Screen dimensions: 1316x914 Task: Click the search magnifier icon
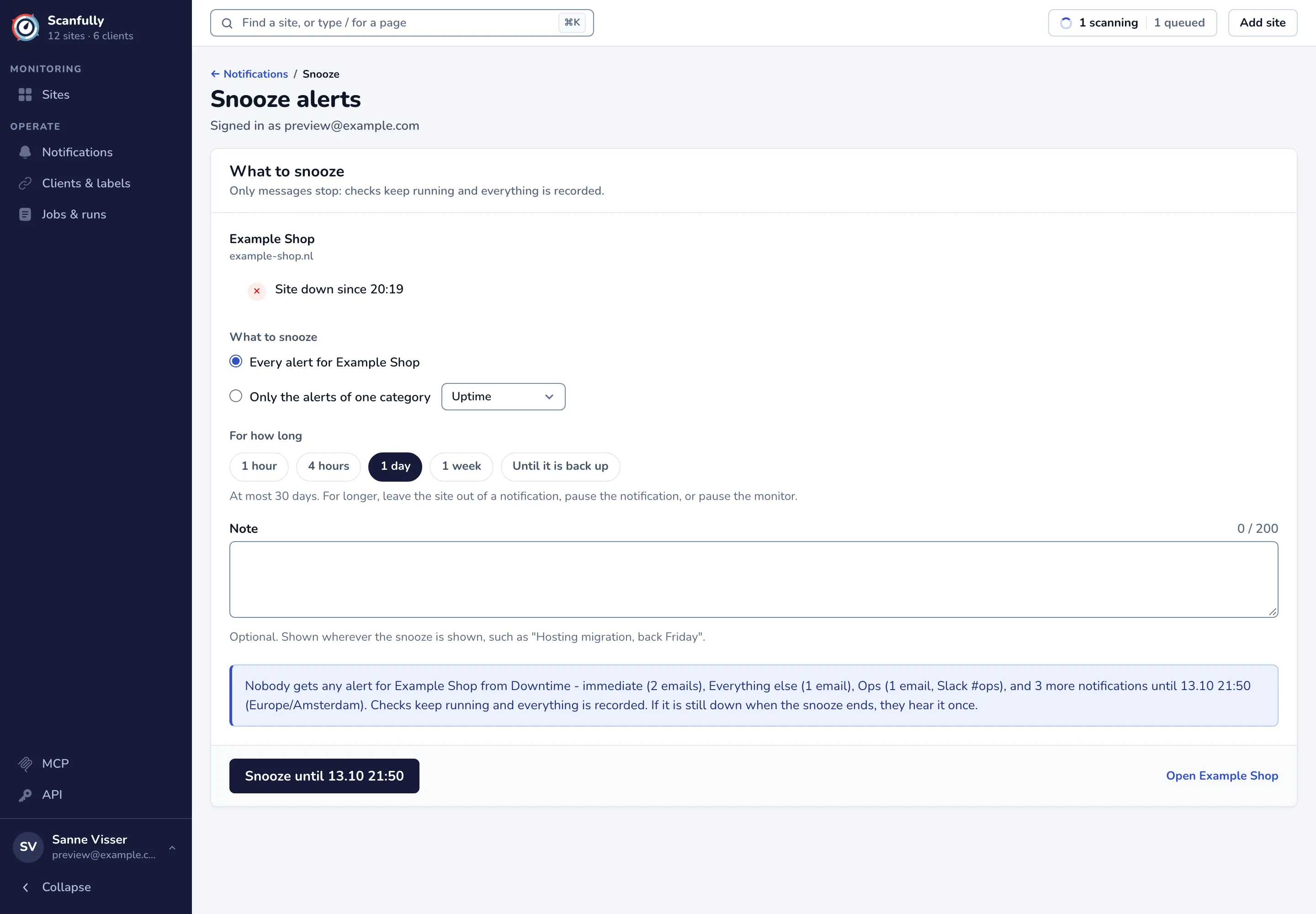pos(228,23)
